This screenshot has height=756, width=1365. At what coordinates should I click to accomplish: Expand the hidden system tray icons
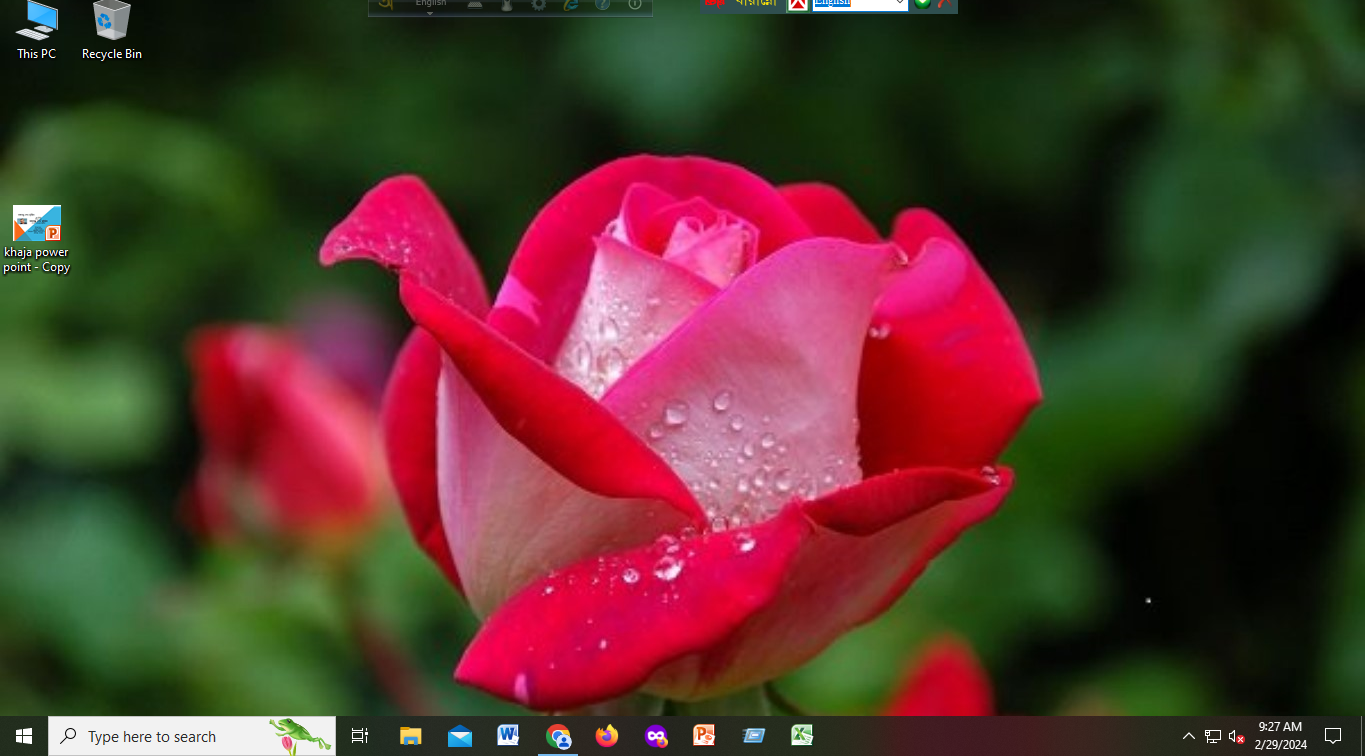point(1188,737)
